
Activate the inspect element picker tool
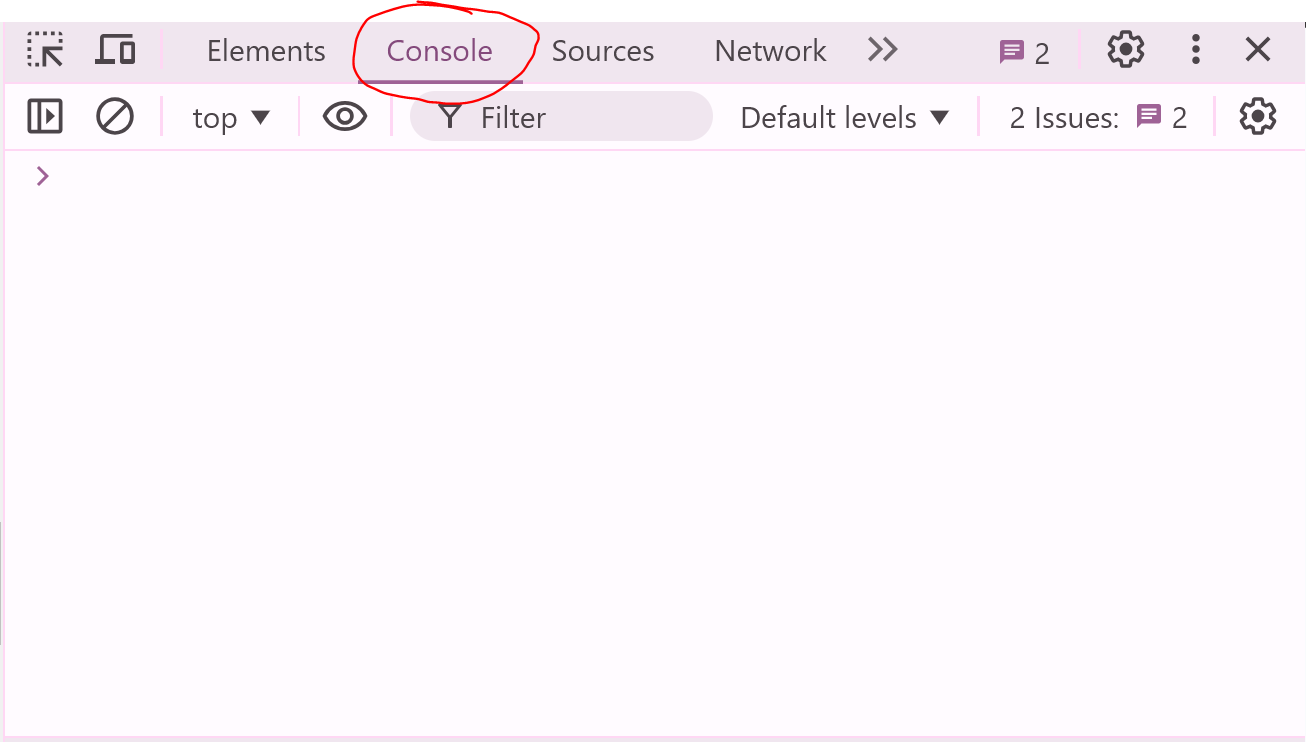click(x=44, y=49)
